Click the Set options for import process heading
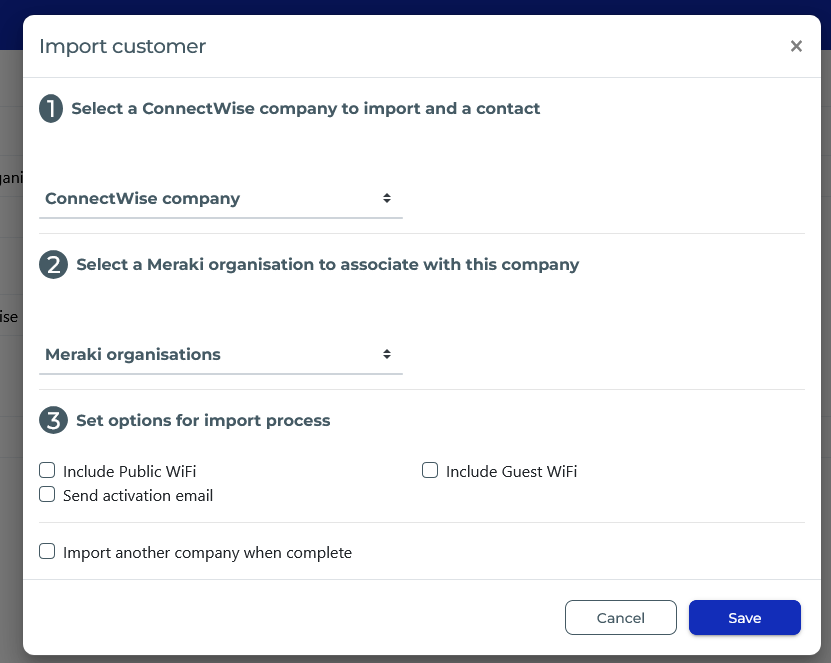Viewport: 831px width, 663px height. pyautogui.click(x=203, y=421)
